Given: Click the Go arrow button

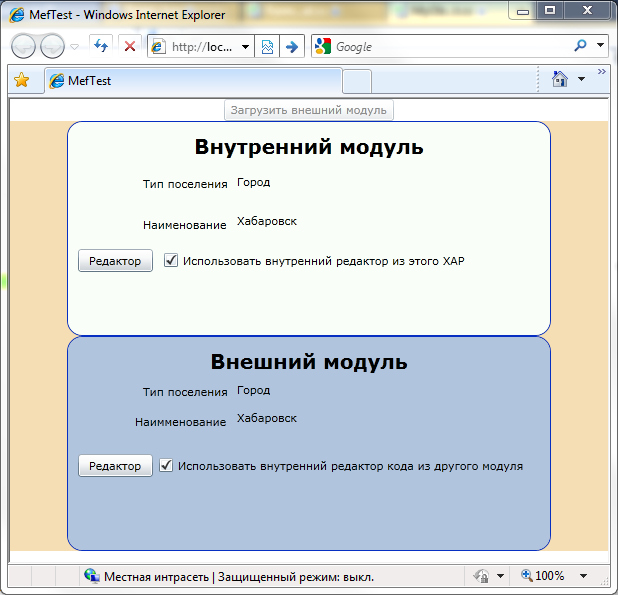Looking at the screenshot, I should [x=292, y=46].
